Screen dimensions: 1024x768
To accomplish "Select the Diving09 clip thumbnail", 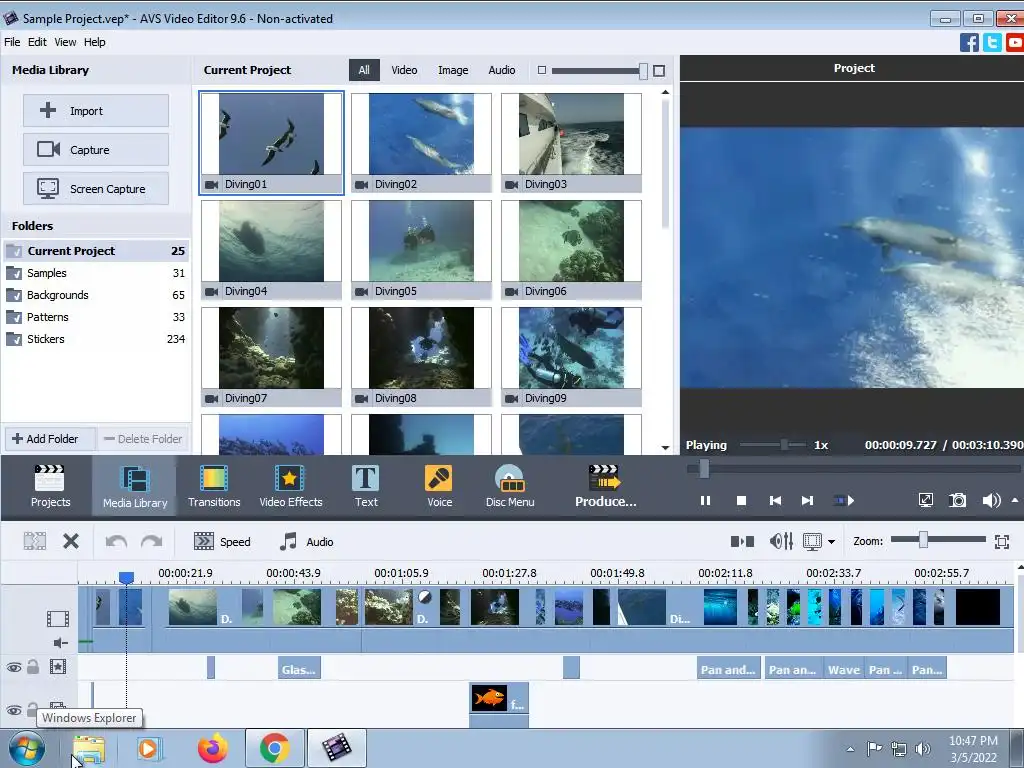I will [571, 357].
